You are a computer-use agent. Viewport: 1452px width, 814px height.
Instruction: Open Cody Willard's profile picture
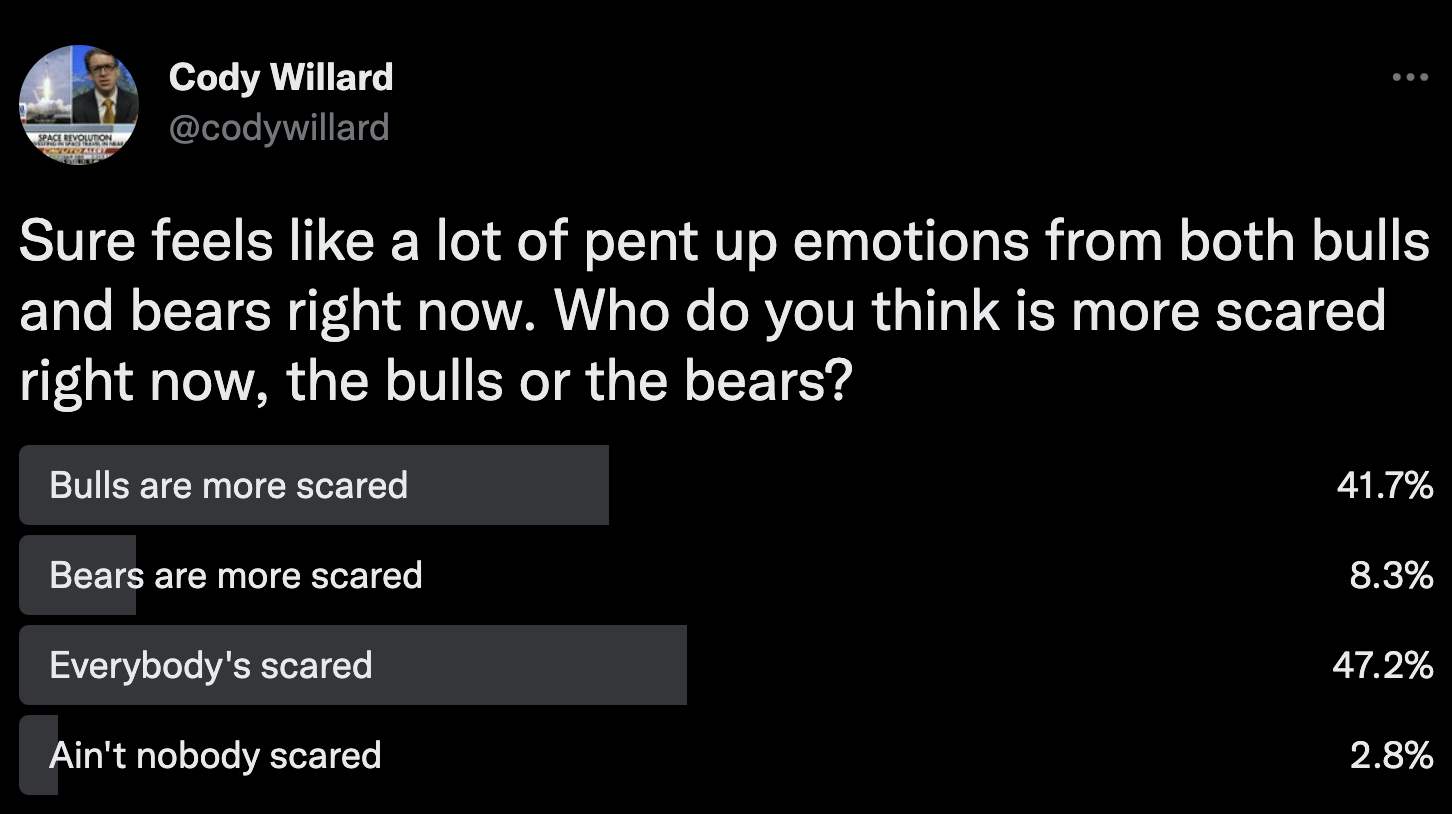click(79, 105)
